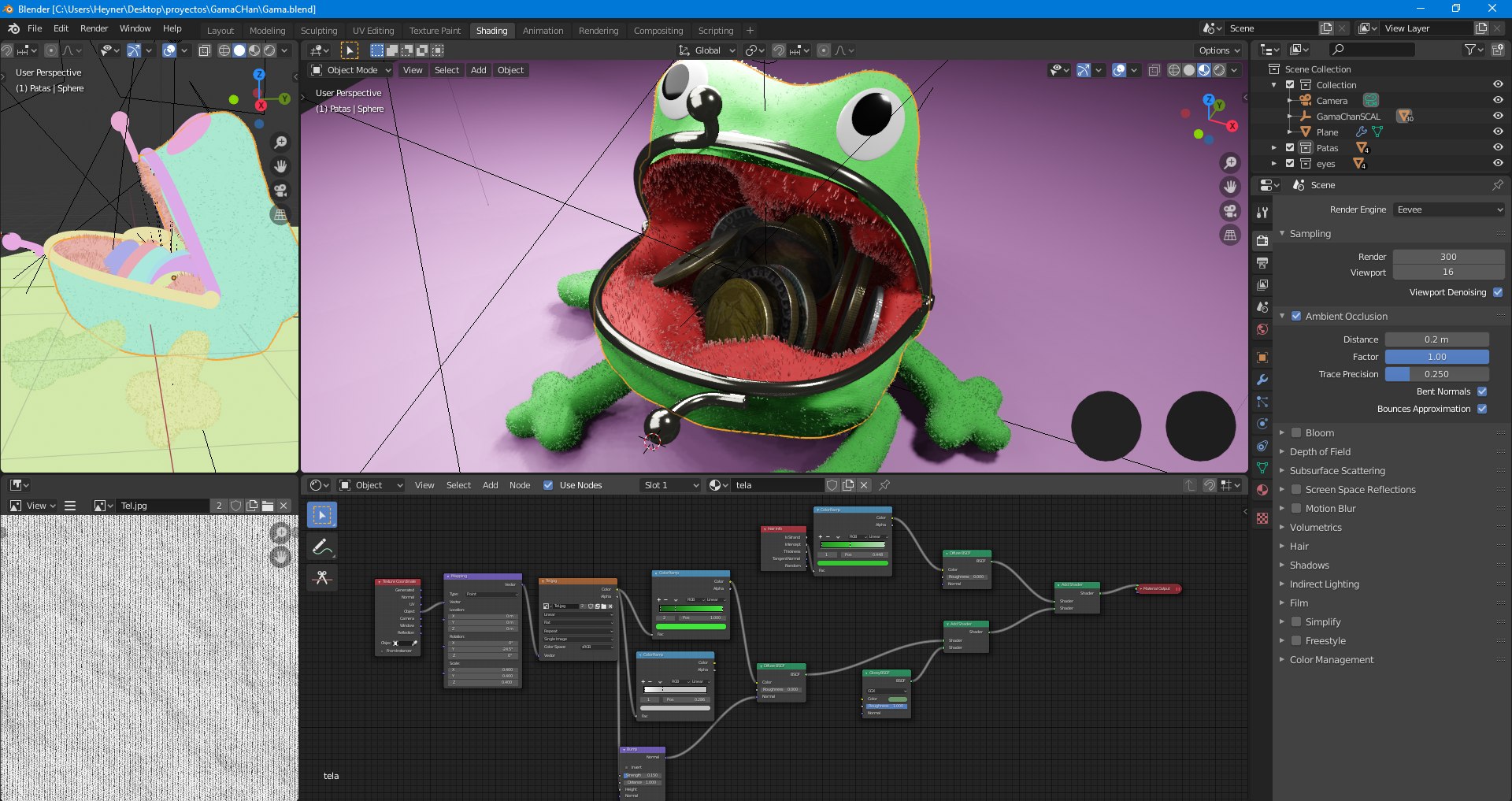
Task: Expand the Depth of Field panel
Action: coord(1320,452)
